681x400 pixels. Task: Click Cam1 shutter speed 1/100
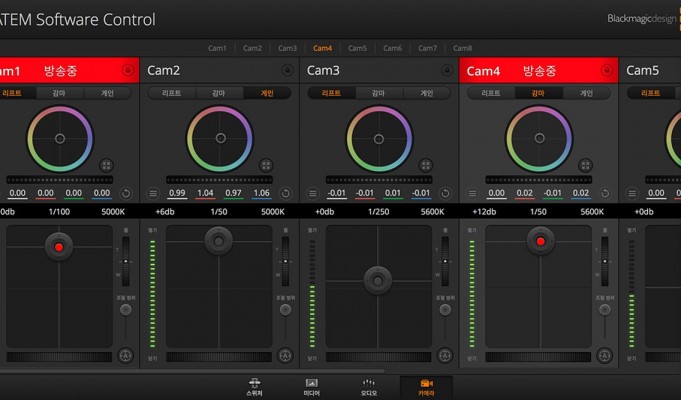pyautogui.click(x=59, y=212)
